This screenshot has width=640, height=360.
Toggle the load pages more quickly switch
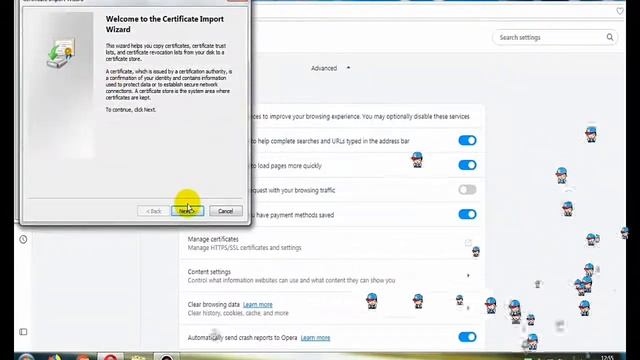pyautogui.click(x=467, y=165)
